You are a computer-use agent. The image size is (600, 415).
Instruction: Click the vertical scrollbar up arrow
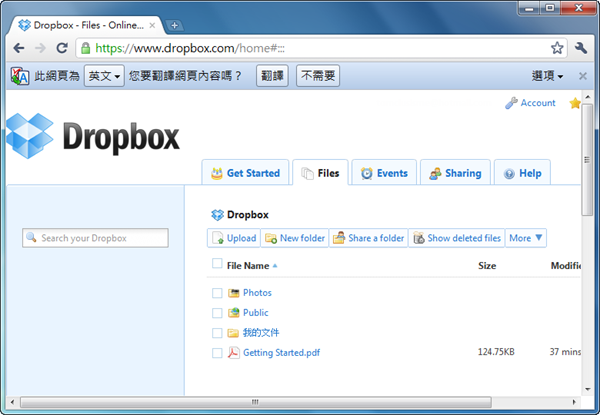pyautogui.click(x=587, y=96)
